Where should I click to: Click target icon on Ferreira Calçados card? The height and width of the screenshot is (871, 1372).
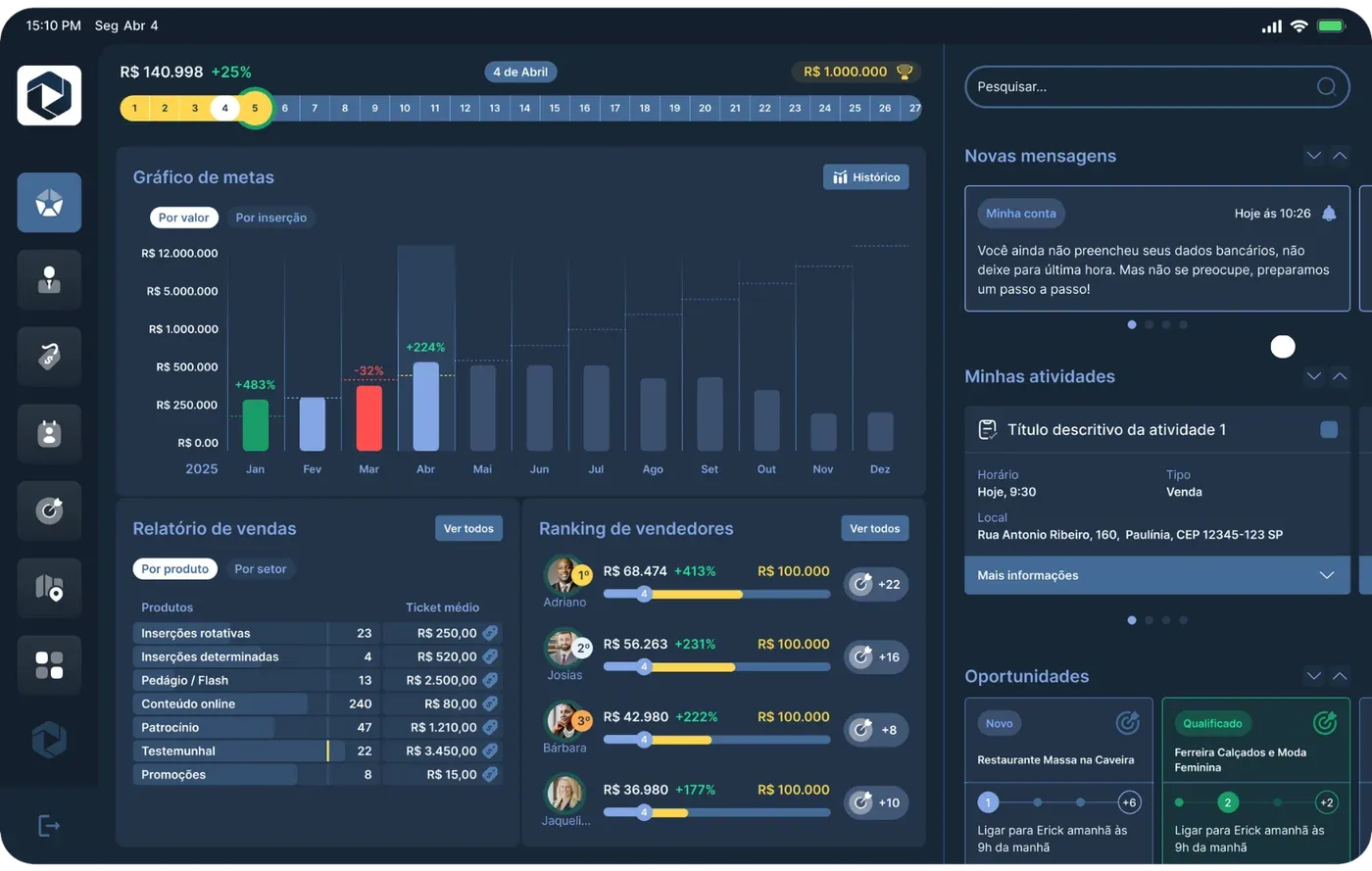point(1325,723)
